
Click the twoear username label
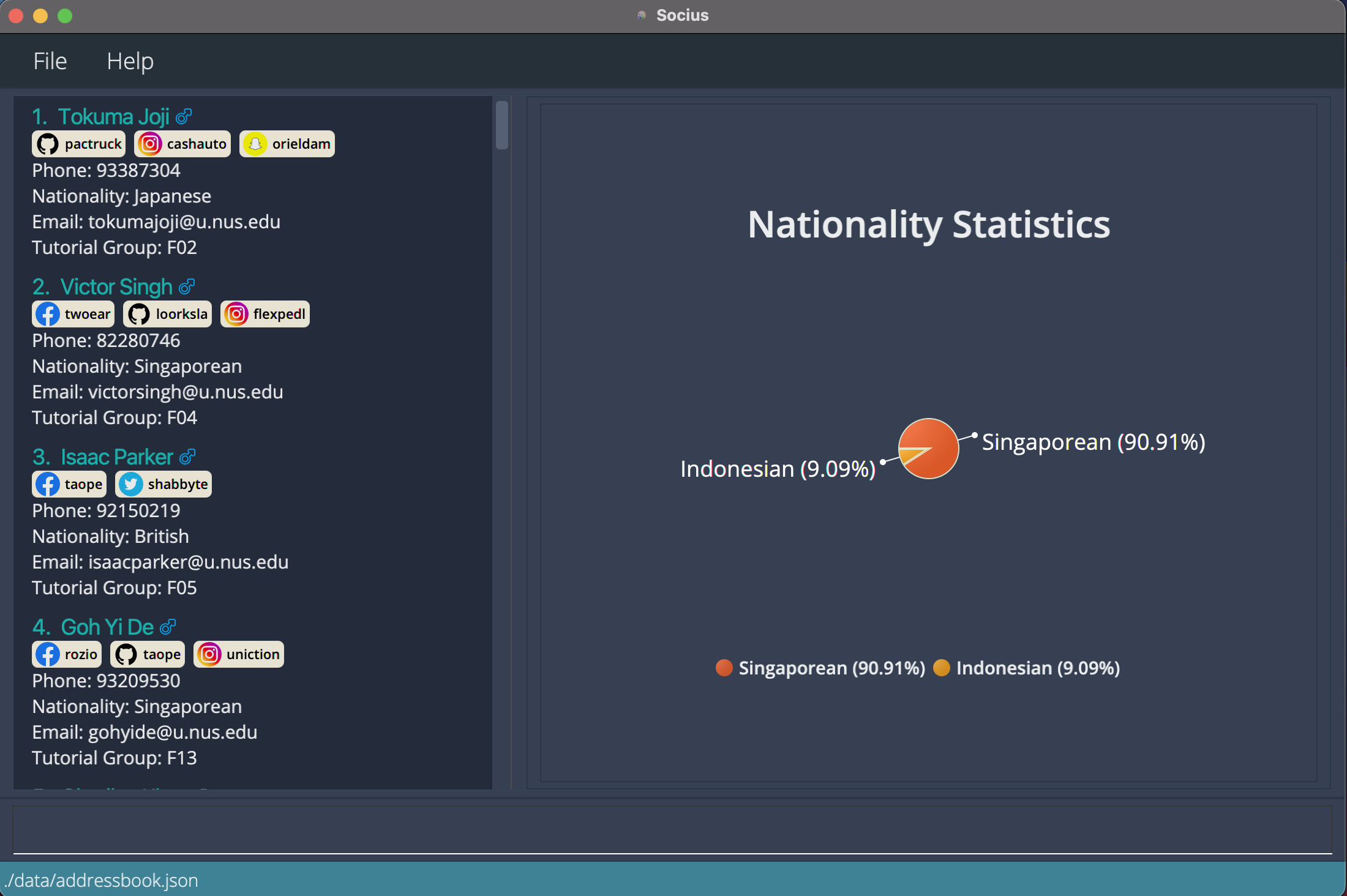88,314
